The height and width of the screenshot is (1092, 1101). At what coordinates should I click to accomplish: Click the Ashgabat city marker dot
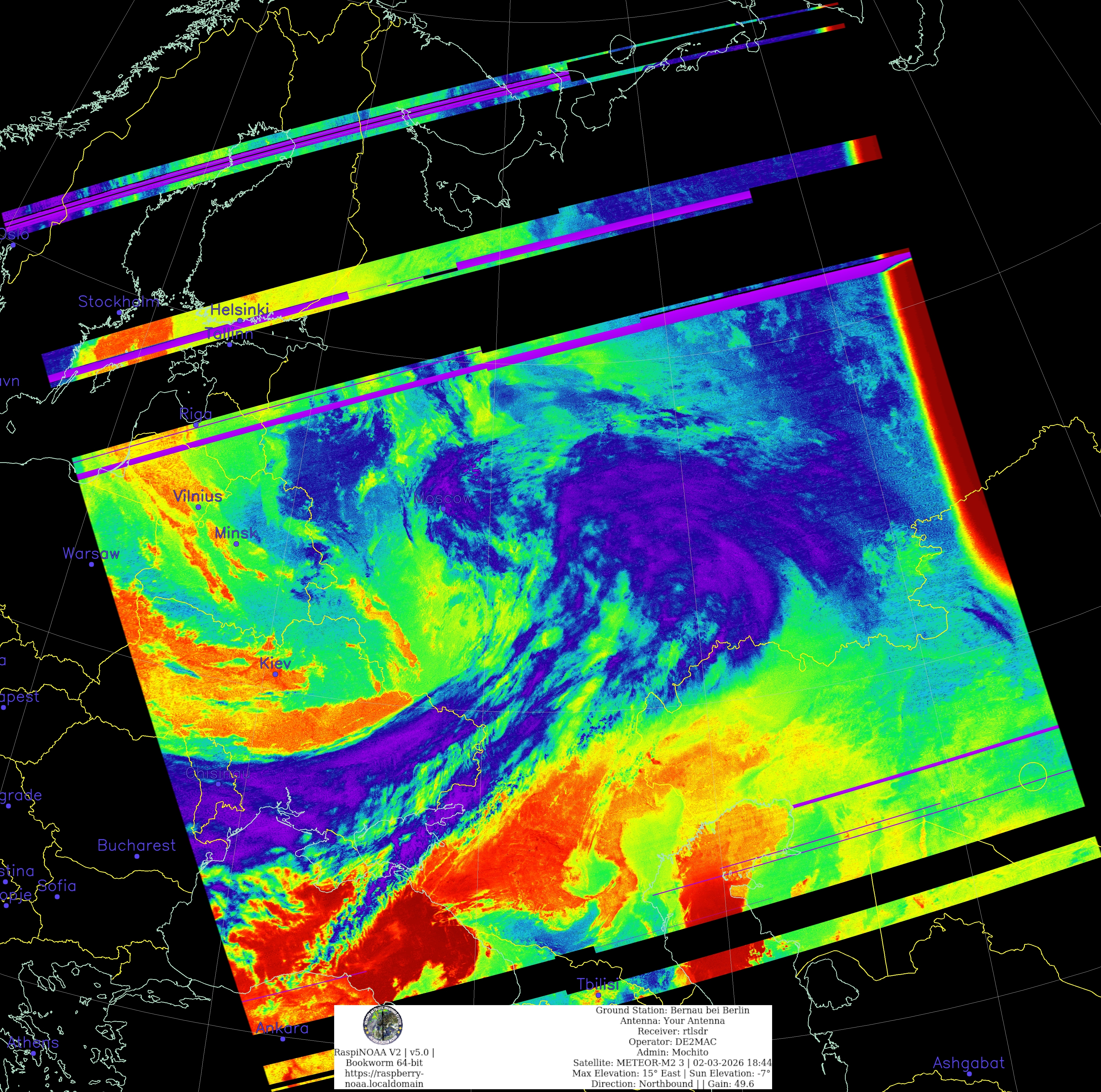[969, 1074]
